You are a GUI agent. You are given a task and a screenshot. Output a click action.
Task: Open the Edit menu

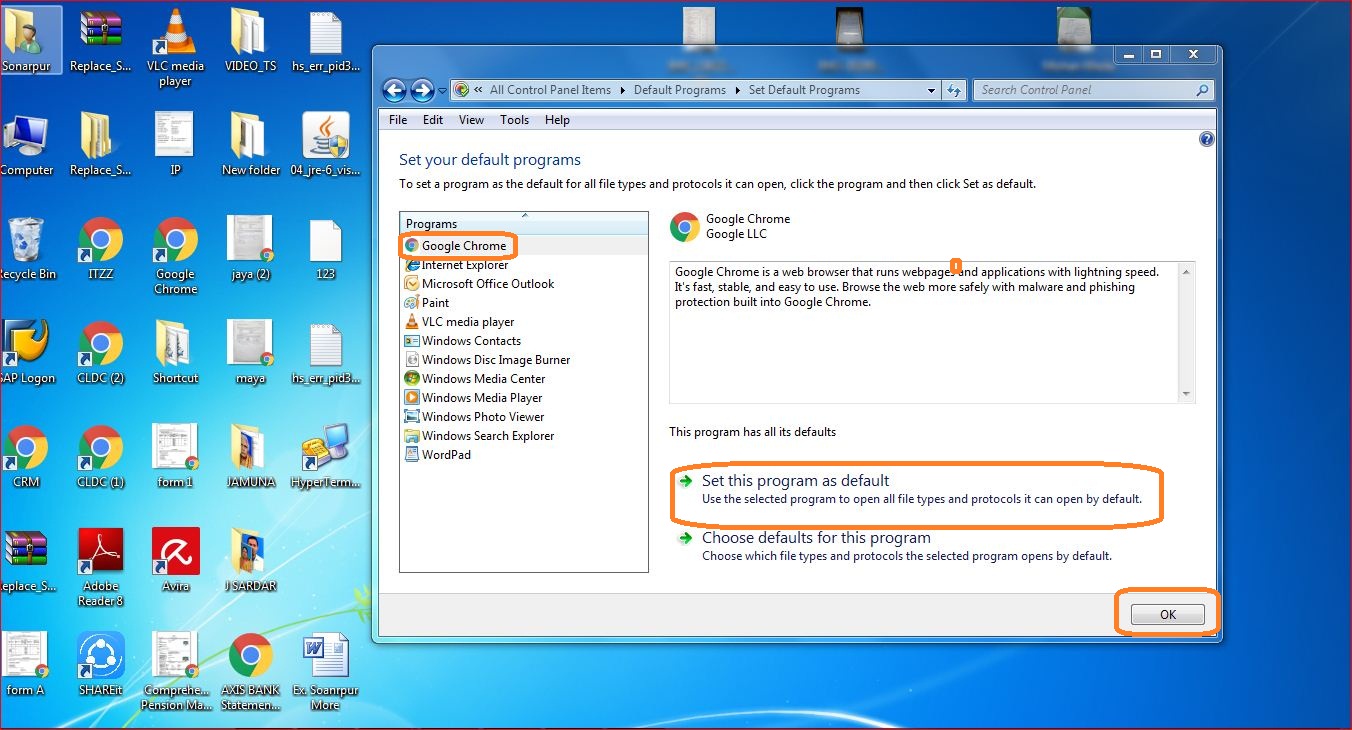(433, 120)
